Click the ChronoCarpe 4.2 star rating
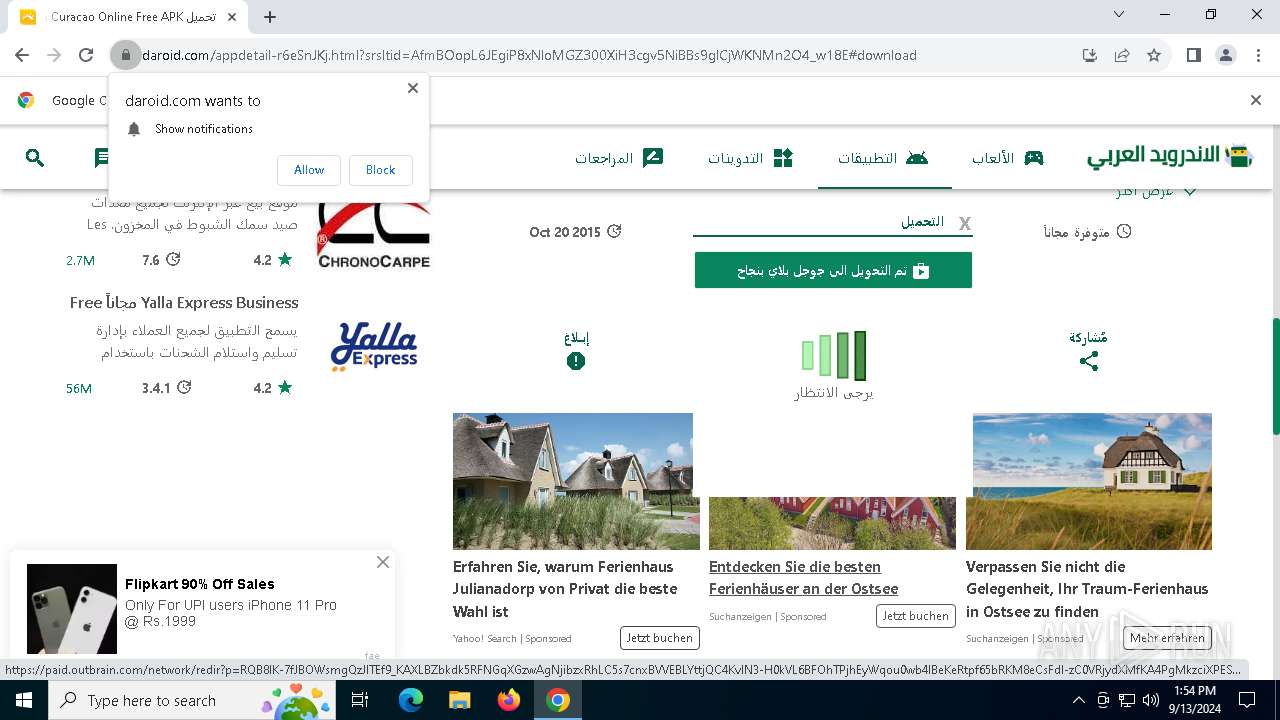 click(x=273, y=260)
